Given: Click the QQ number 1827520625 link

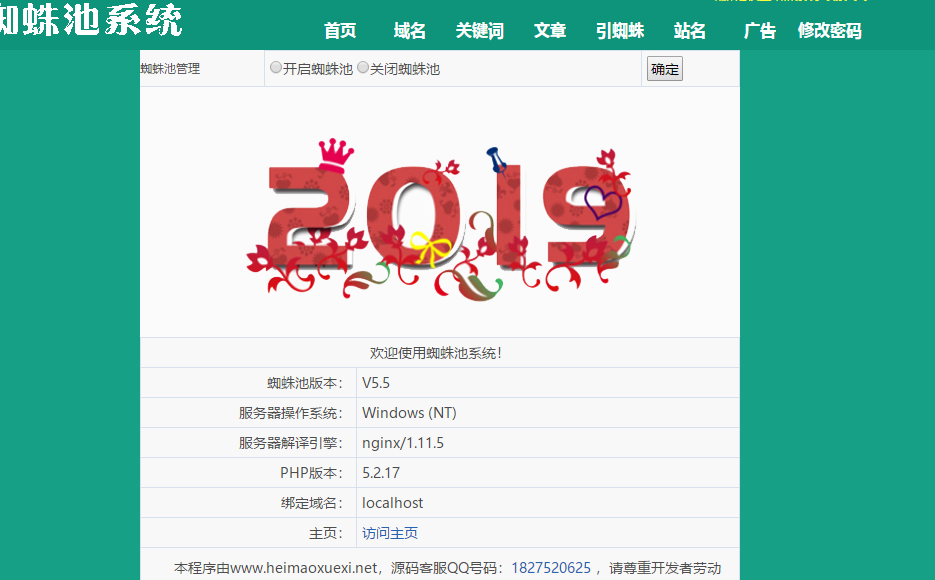Looking at the screenshot, I should click(x=551, y=568).
